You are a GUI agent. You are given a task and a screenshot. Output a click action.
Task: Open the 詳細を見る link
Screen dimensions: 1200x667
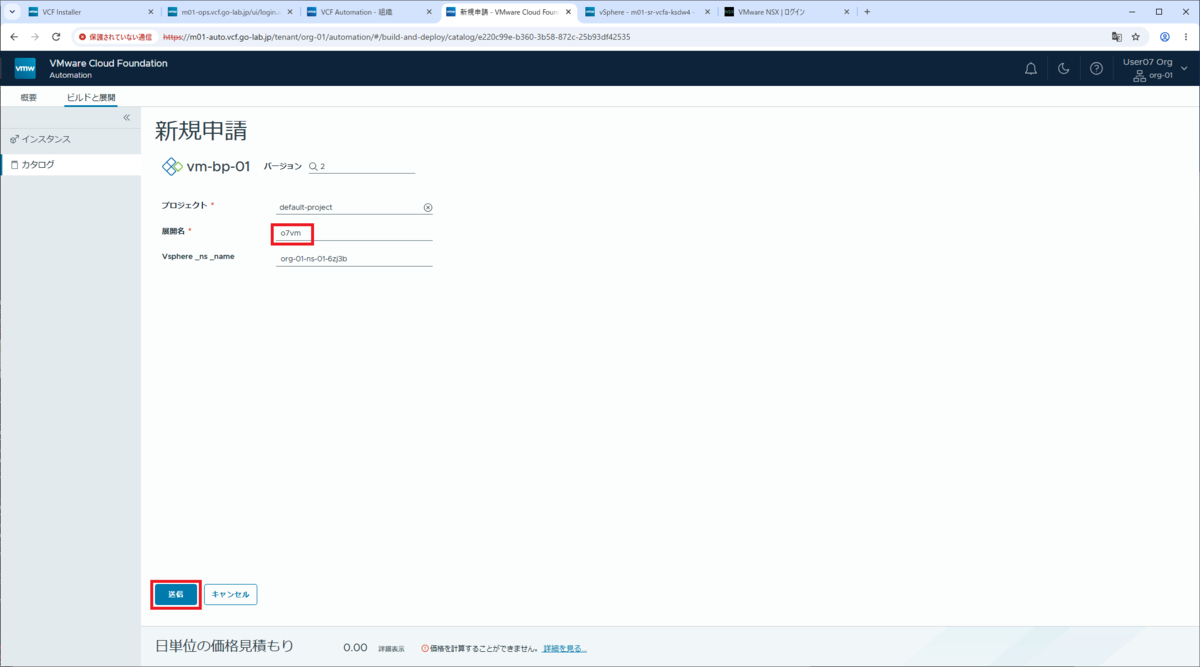point(565,648)
